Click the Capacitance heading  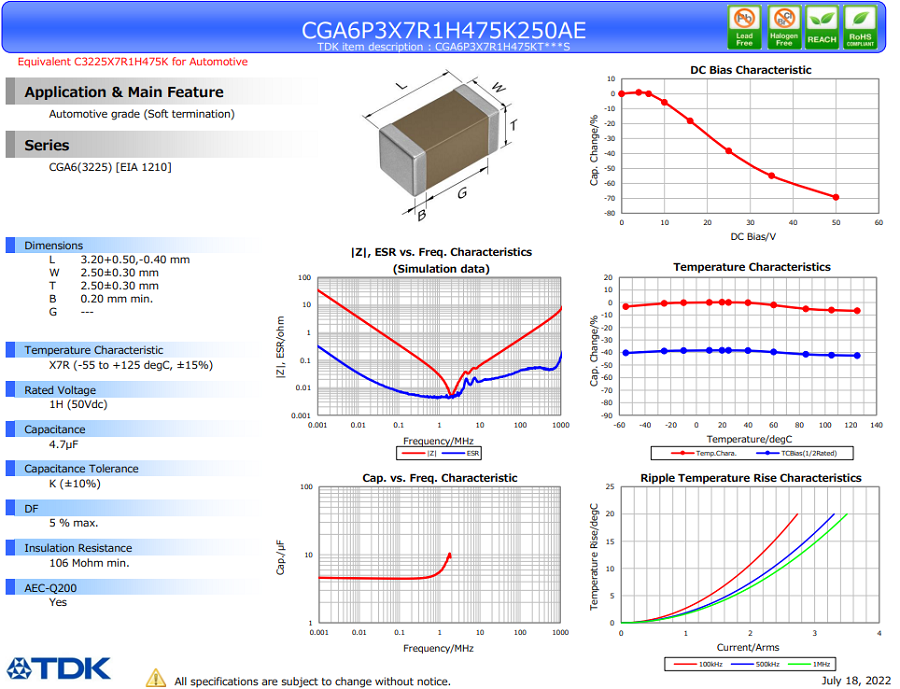pos(55,429)
